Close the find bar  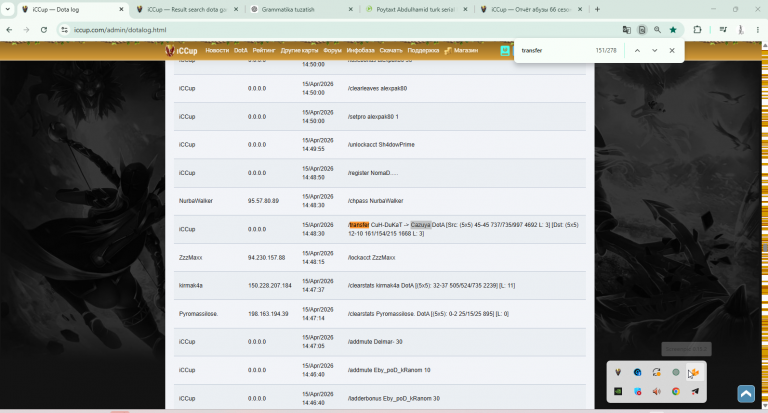coord(672,50)
